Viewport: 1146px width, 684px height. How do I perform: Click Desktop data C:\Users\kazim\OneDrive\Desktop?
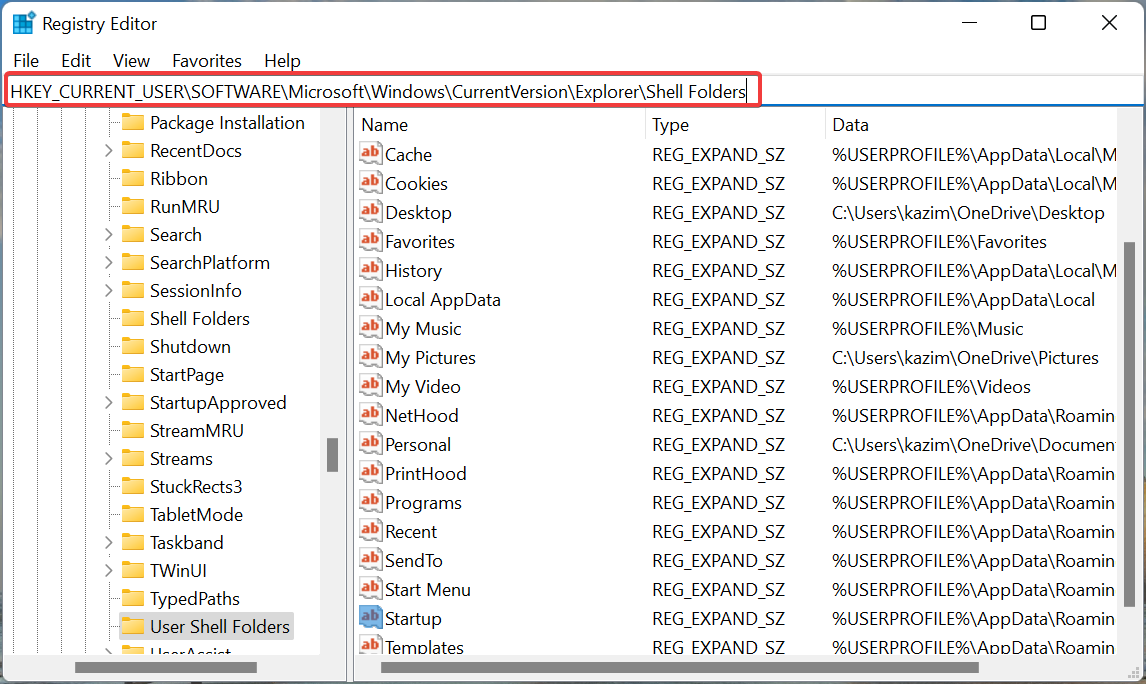pyautogui.click(x=968, y=213)
